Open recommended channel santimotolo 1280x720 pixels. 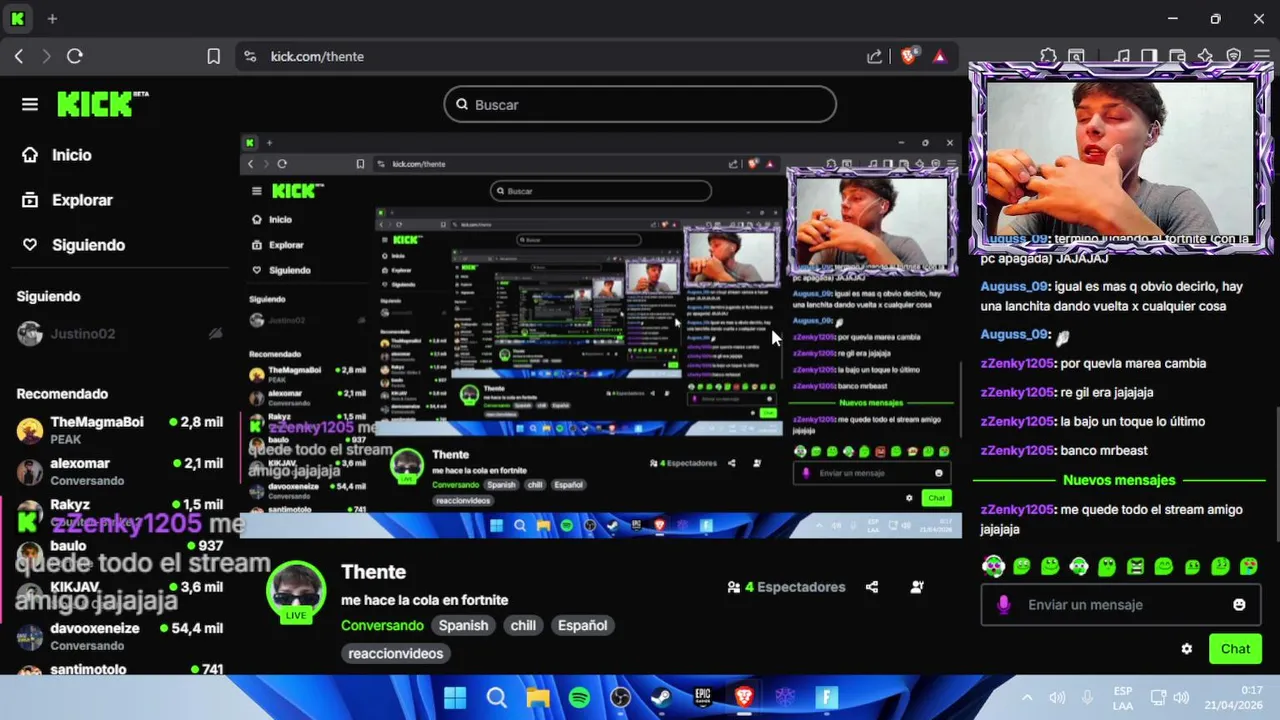click(x=120, y=669)
